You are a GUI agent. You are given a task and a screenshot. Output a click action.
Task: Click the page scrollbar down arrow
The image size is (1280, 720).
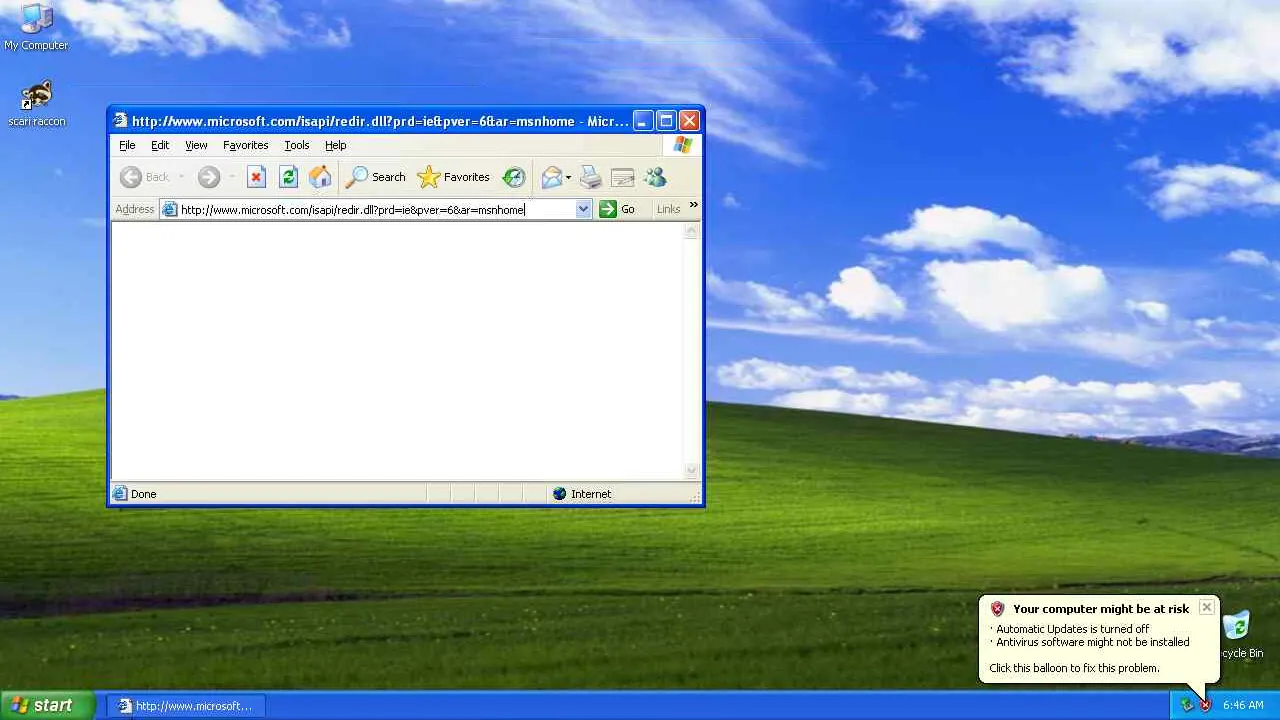tap(691, 471)
